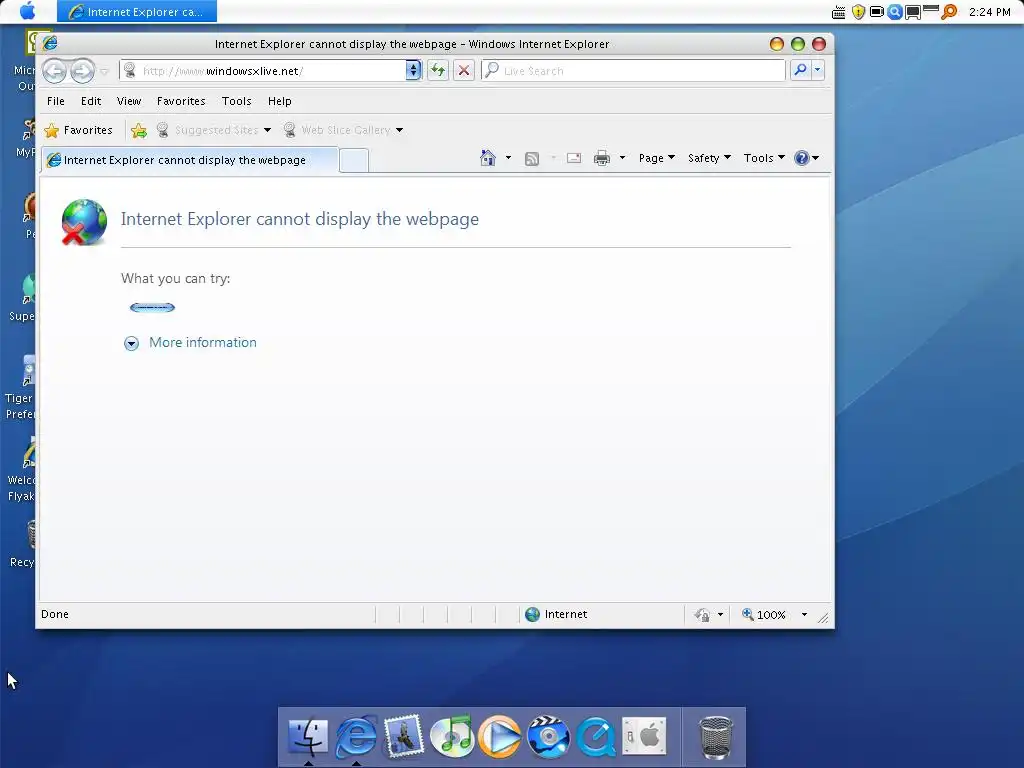Open iTunes from the dock
The height and width of the screenshot is (768, 1024).
pyautogui.click(x=452, y=736)
